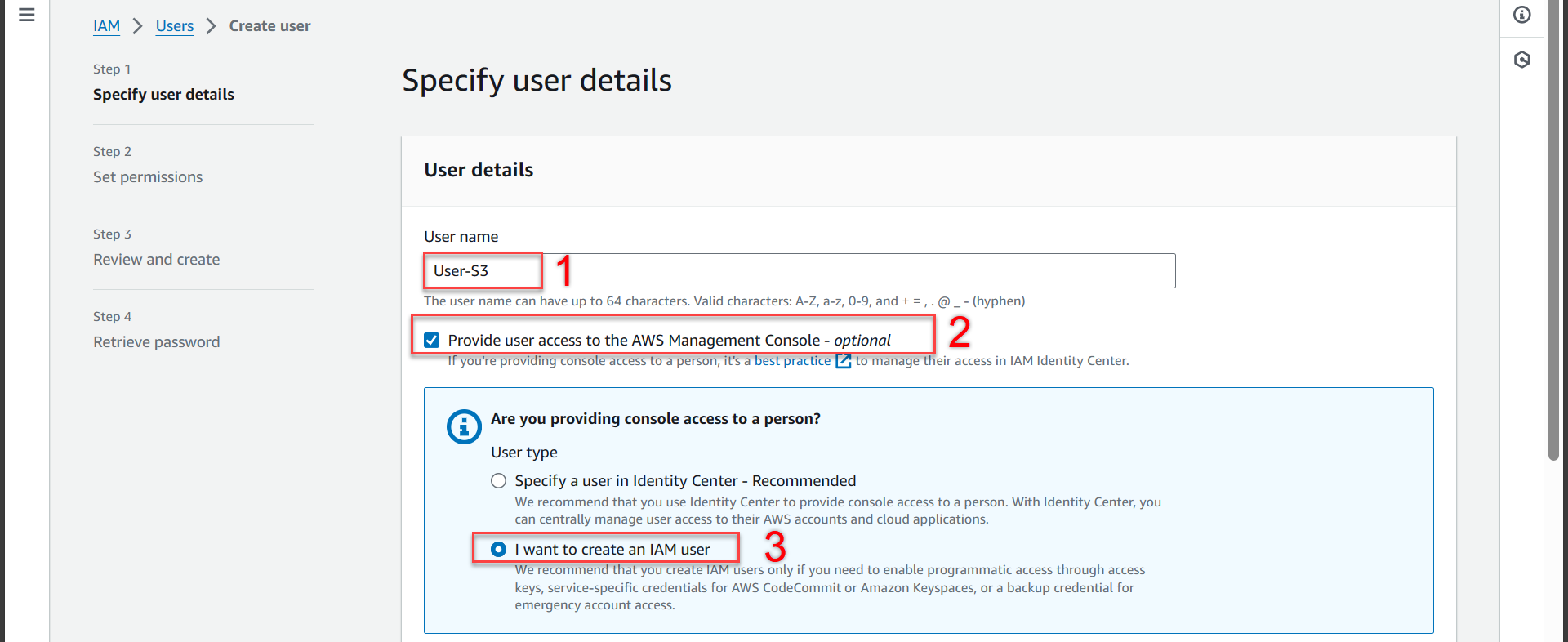The image size is (1568, 642).
Task: Click the user name character limit hint text
Action: 724,301
